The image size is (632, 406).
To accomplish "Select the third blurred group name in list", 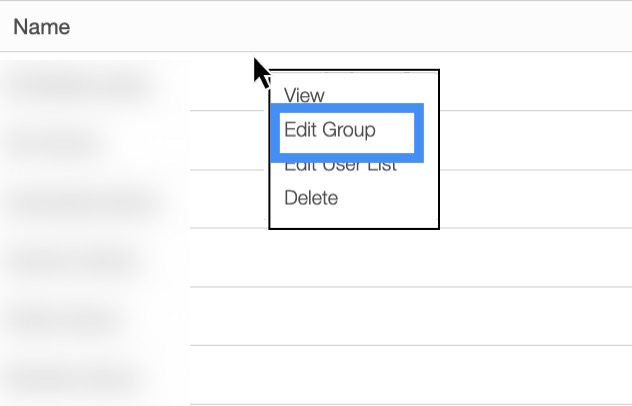I will [x=80, y=202].
